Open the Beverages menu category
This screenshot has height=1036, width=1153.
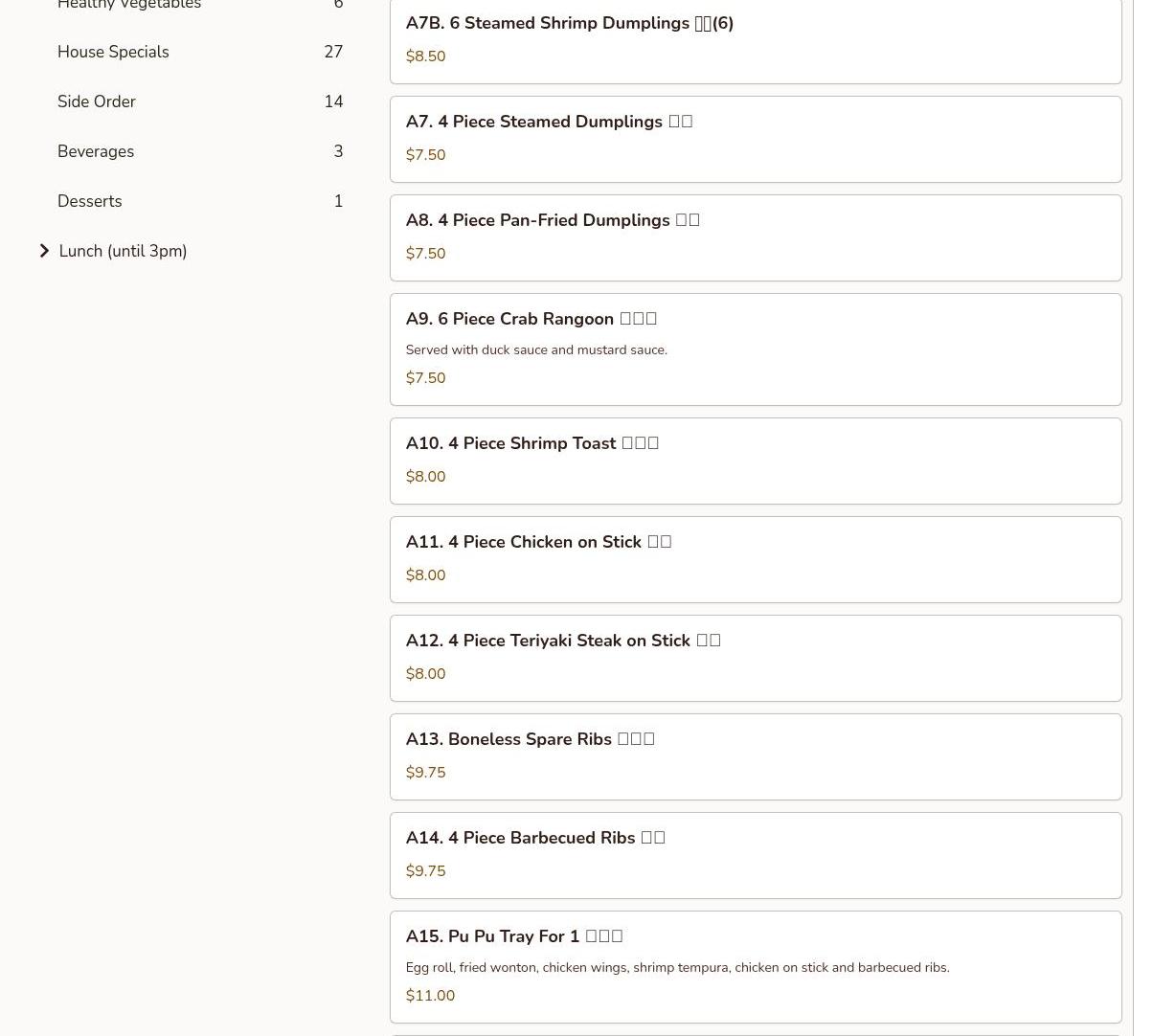[96, 151]
